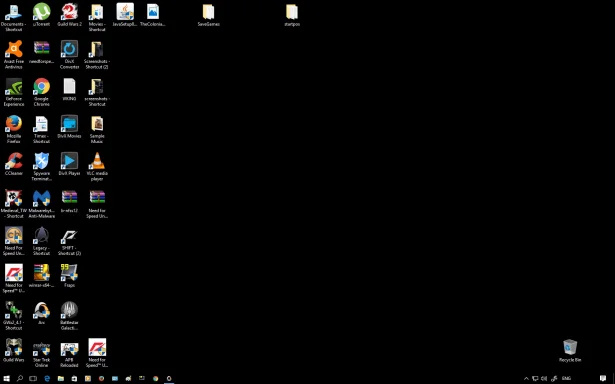
Task: Select the WinRAR archive beside Malwarebytes
Action: [x=69, y=201]
